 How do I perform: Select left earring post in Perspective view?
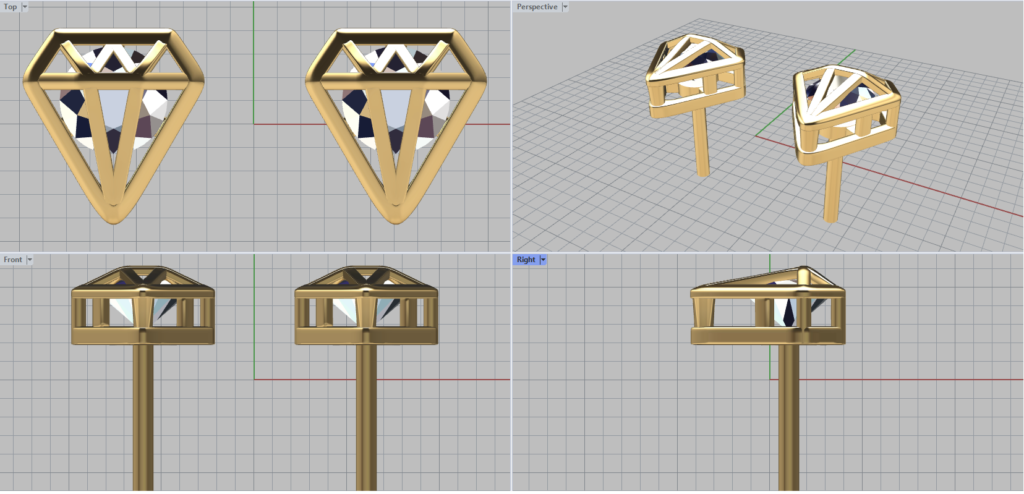coord(702,140)
